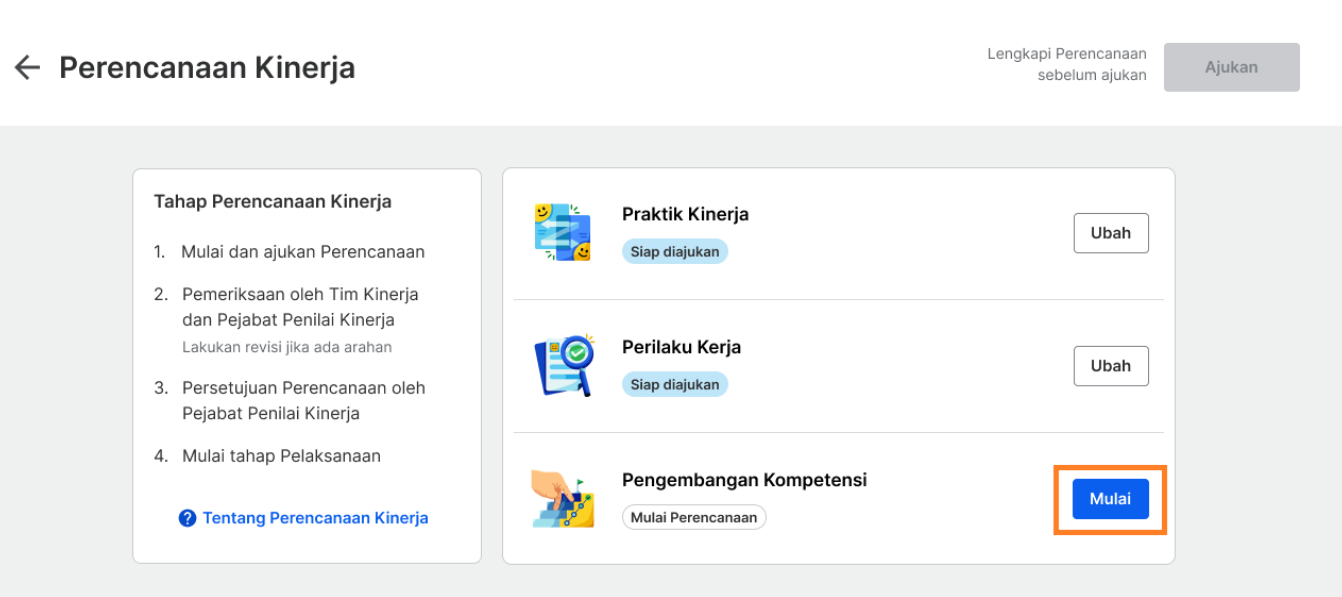Screen dimensions: 1342x597
Task: Open Tentang Perencanaan Kinerja link
Action: tap(315, 518)
